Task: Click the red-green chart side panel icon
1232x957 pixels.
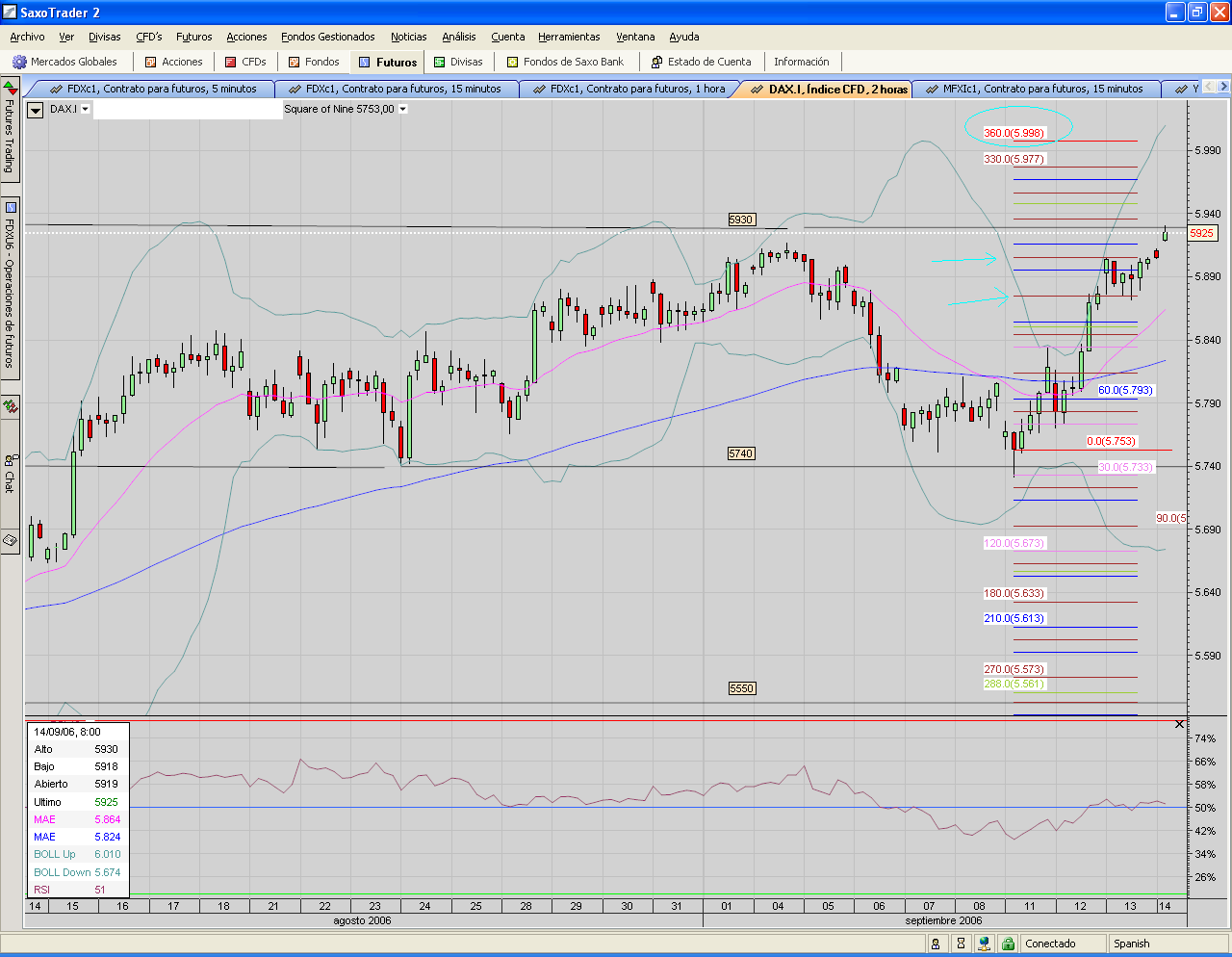Action: click(10, 405)
